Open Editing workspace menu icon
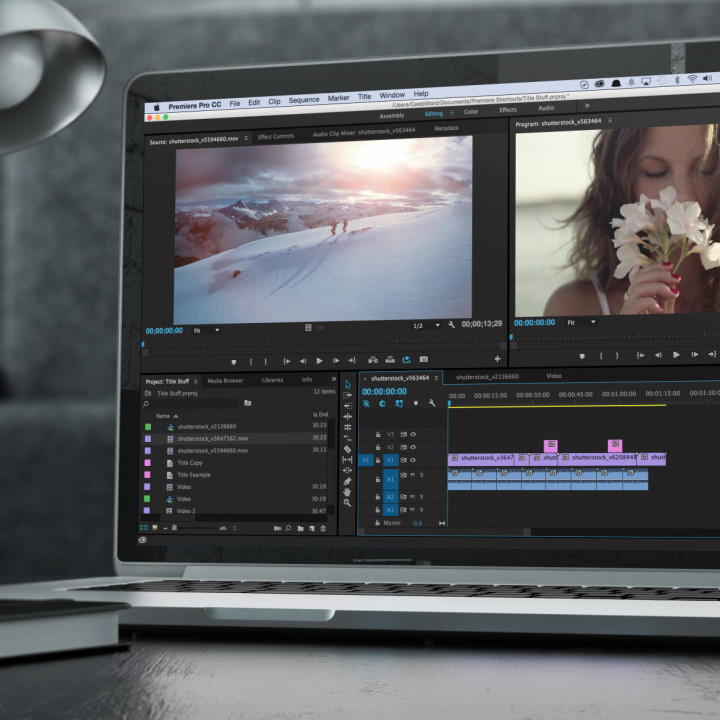This screenshot has height=720, width=720. (x=451, y=112)
